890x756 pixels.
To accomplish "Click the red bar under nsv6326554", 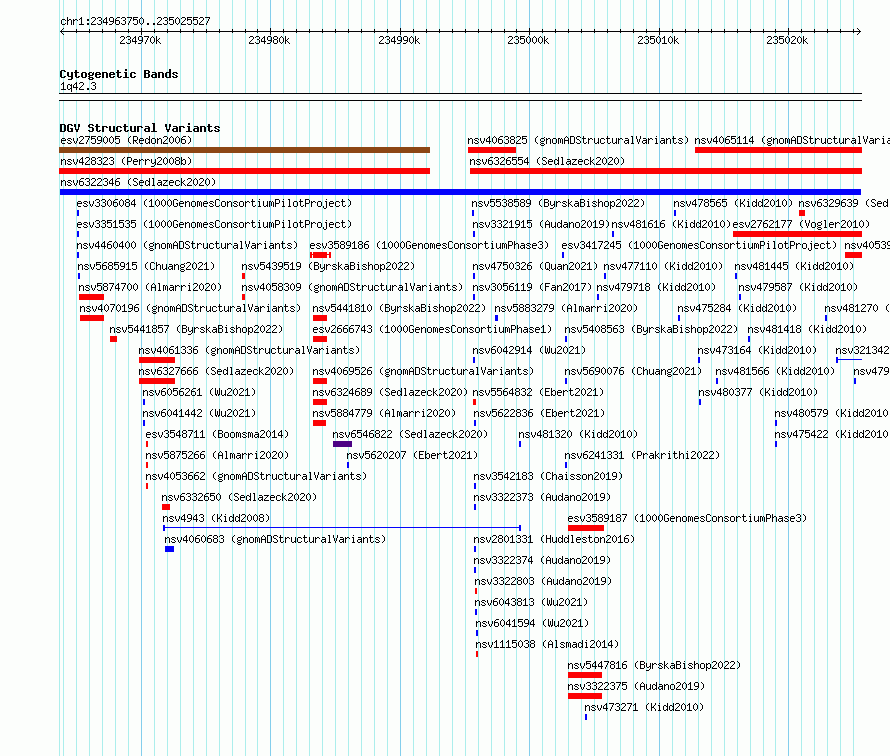I will click(666, 171).
